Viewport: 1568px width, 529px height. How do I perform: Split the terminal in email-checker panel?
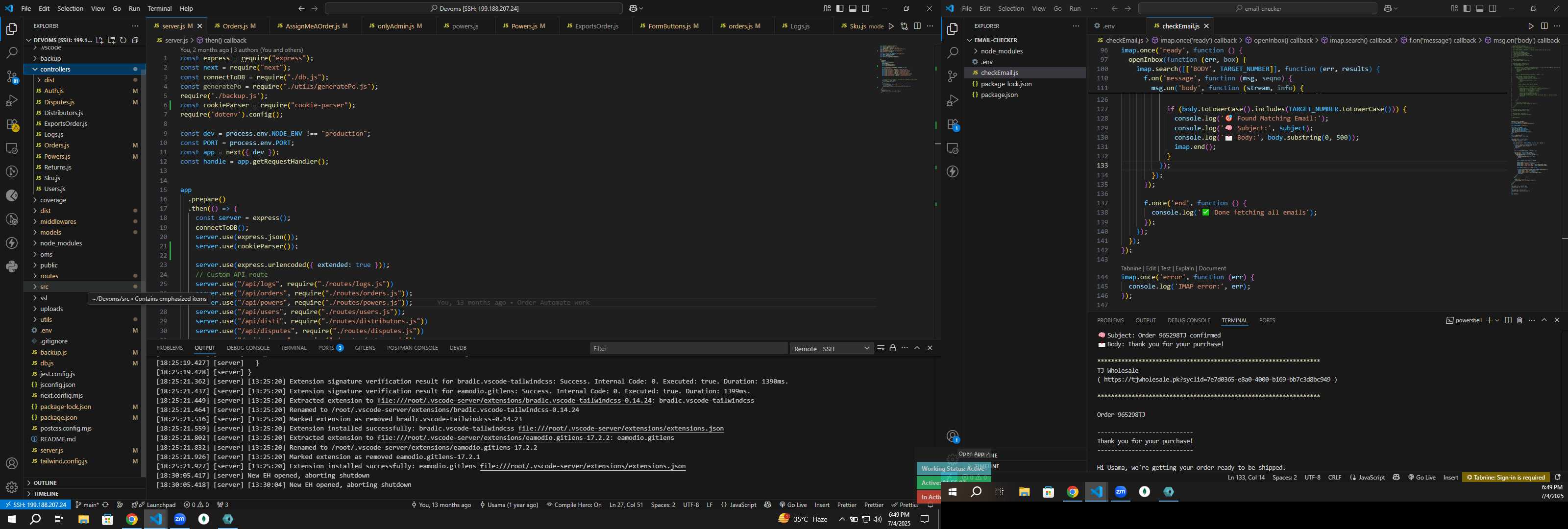[1508, 320]
